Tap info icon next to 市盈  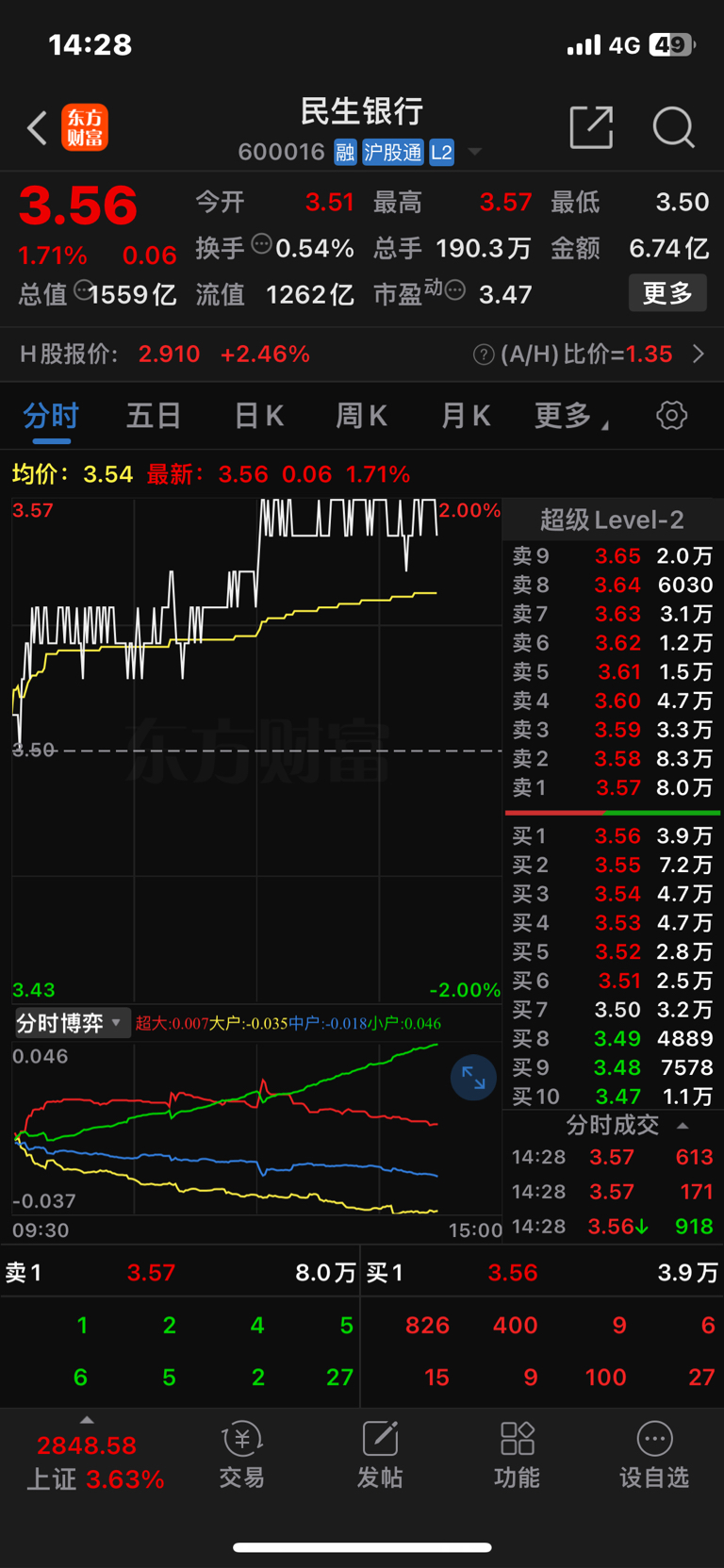[x=455, y=290]
